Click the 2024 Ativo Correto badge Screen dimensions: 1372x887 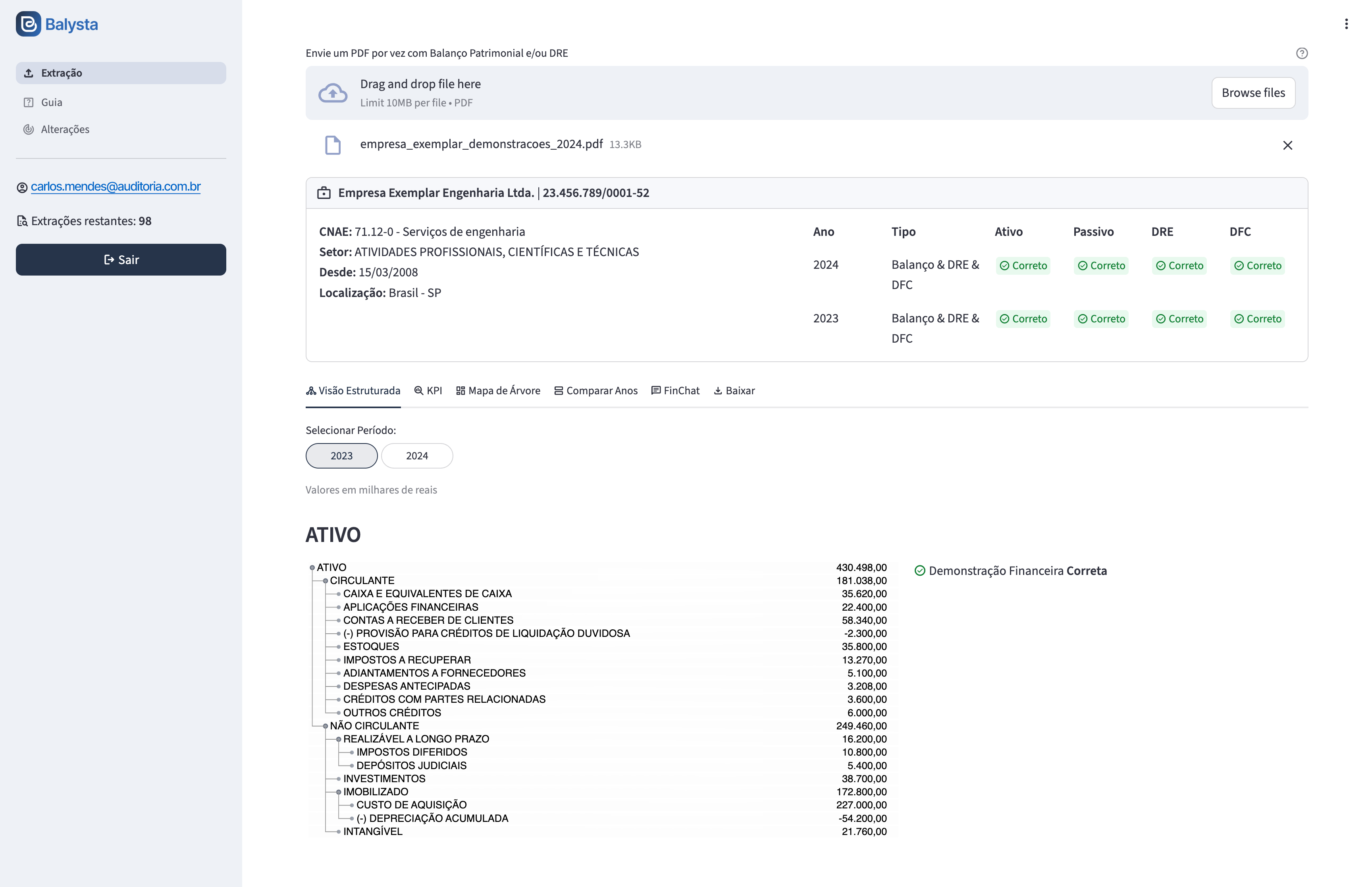(1023, 266)
